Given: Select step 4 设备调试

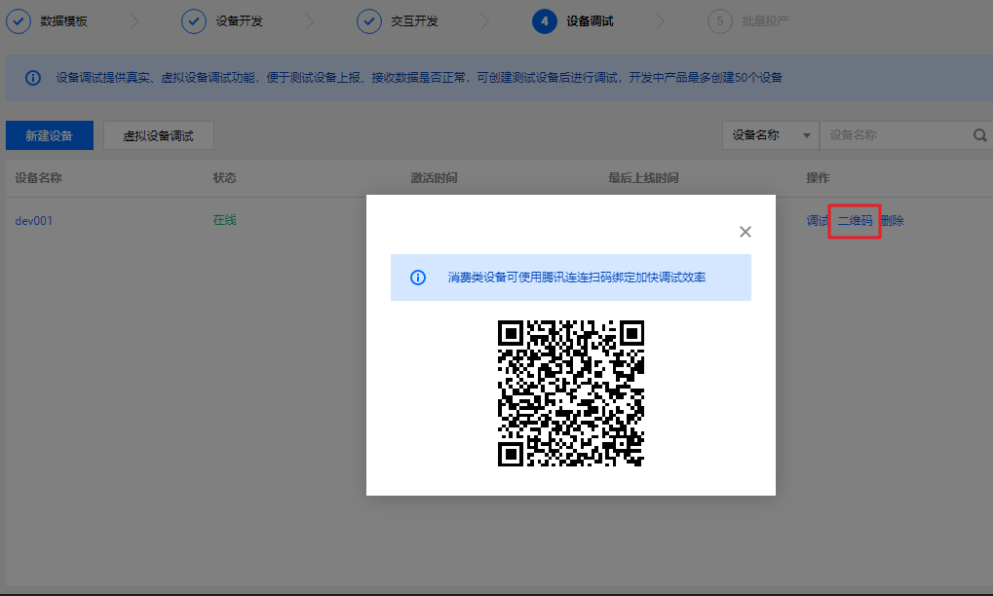Looking at the screenshot, I should pyautogui.click(x=573, y=22).
